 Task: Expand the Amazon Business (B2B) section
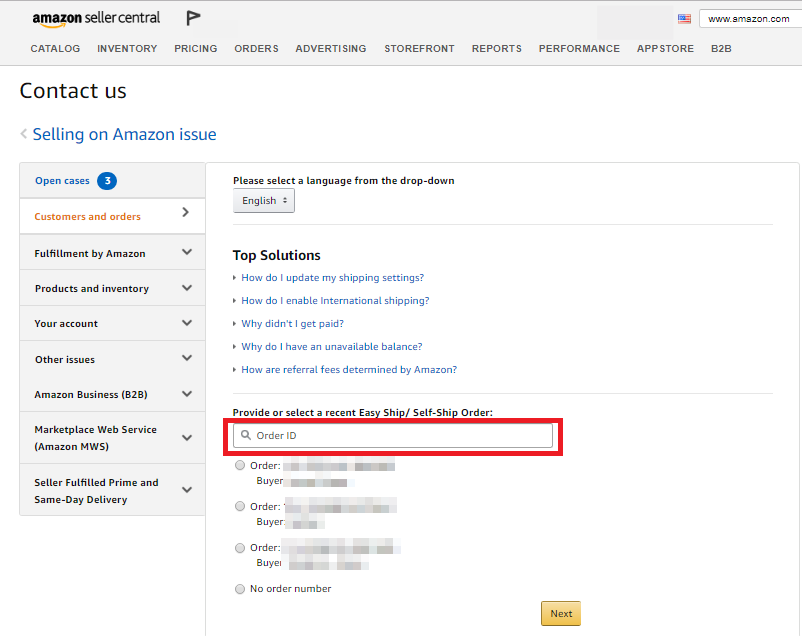[113, 394]
